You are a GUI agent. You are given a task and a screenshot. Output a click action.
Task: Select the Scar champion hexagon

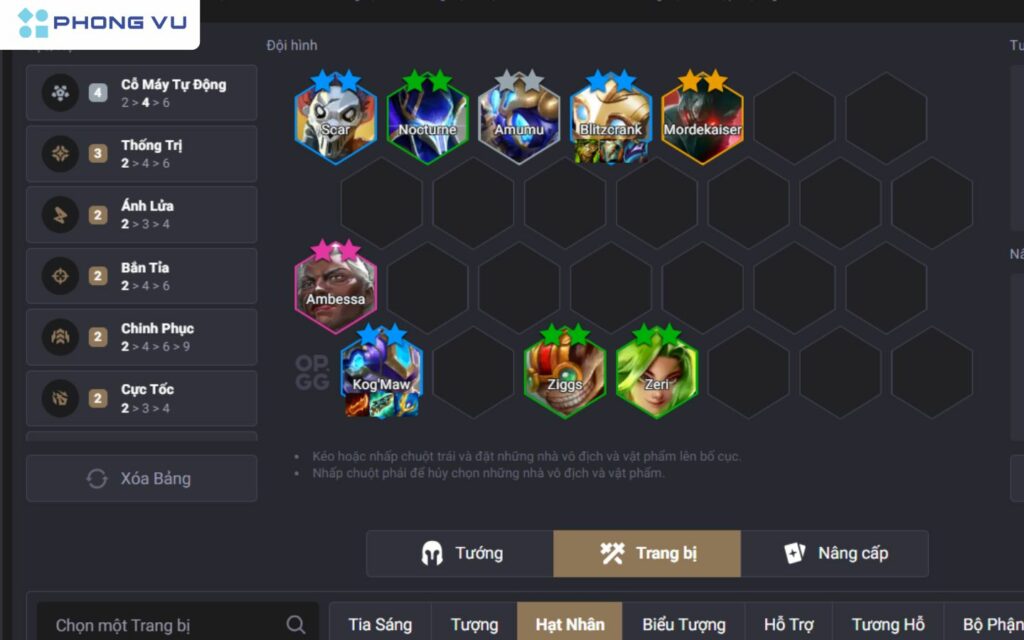[x=335, y=119]
